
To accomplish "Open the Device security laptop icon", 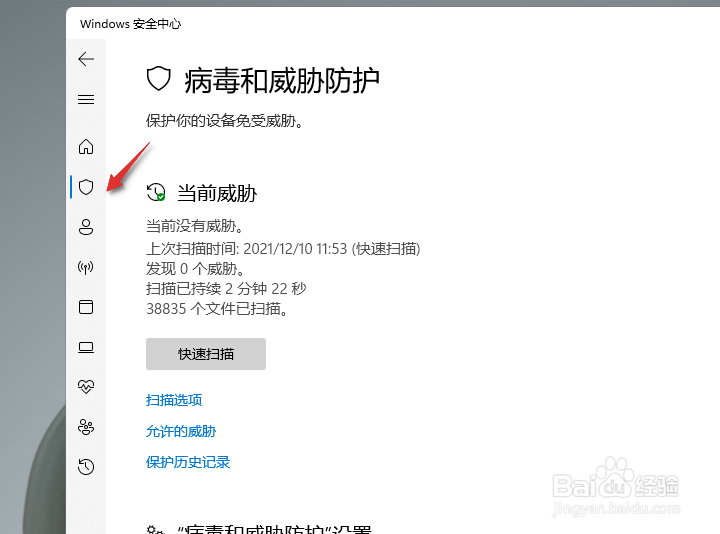I will 86,347.
